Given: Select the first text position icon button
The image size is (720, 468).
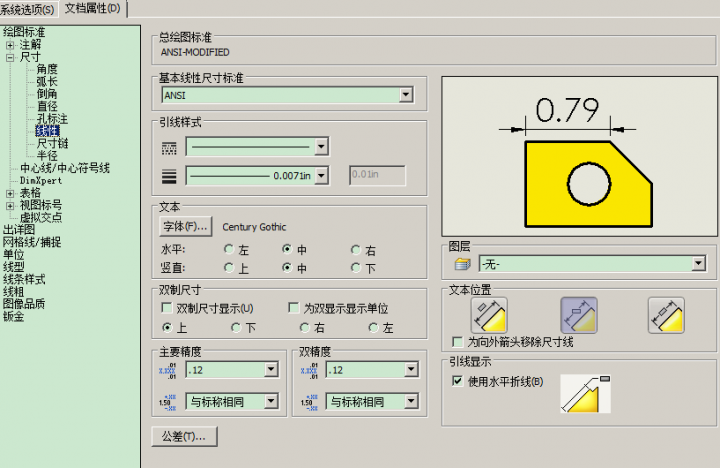Looking at the screenshot, I should click(489, 315).
